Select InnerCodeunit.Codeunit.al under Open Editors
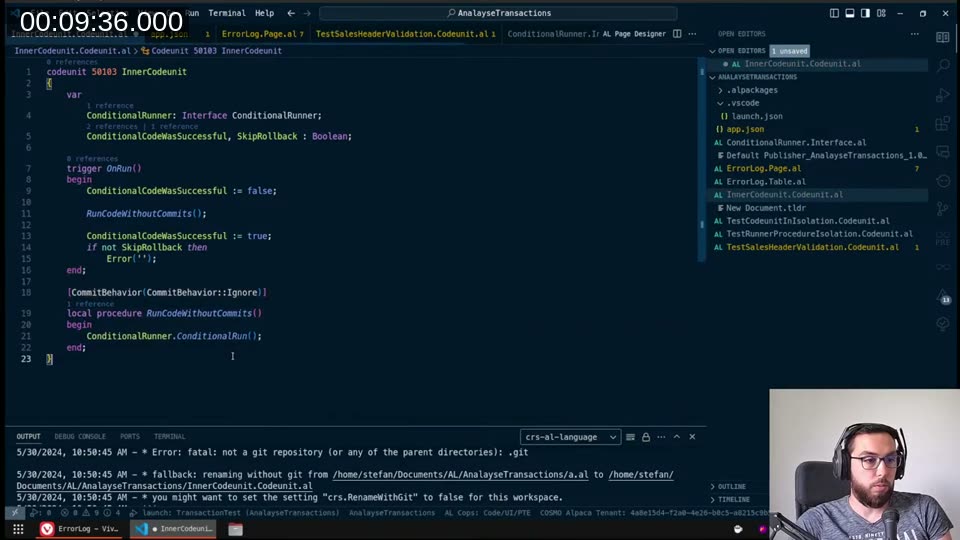960x540 pixels. [x=802, y=64]
